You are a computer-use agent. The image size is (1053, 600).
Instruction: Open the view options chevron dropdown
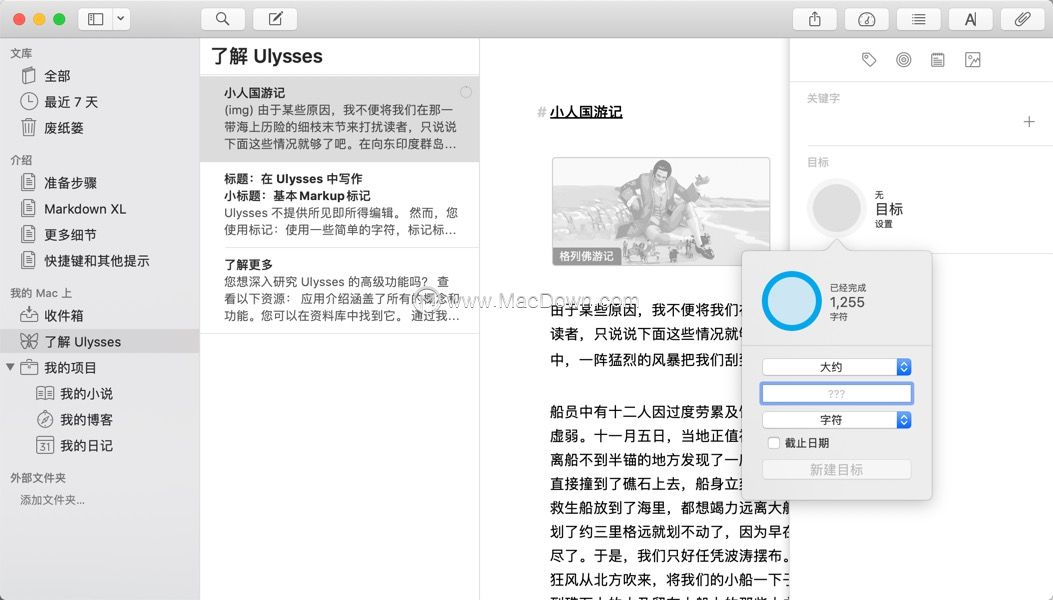tap(121, 19)
